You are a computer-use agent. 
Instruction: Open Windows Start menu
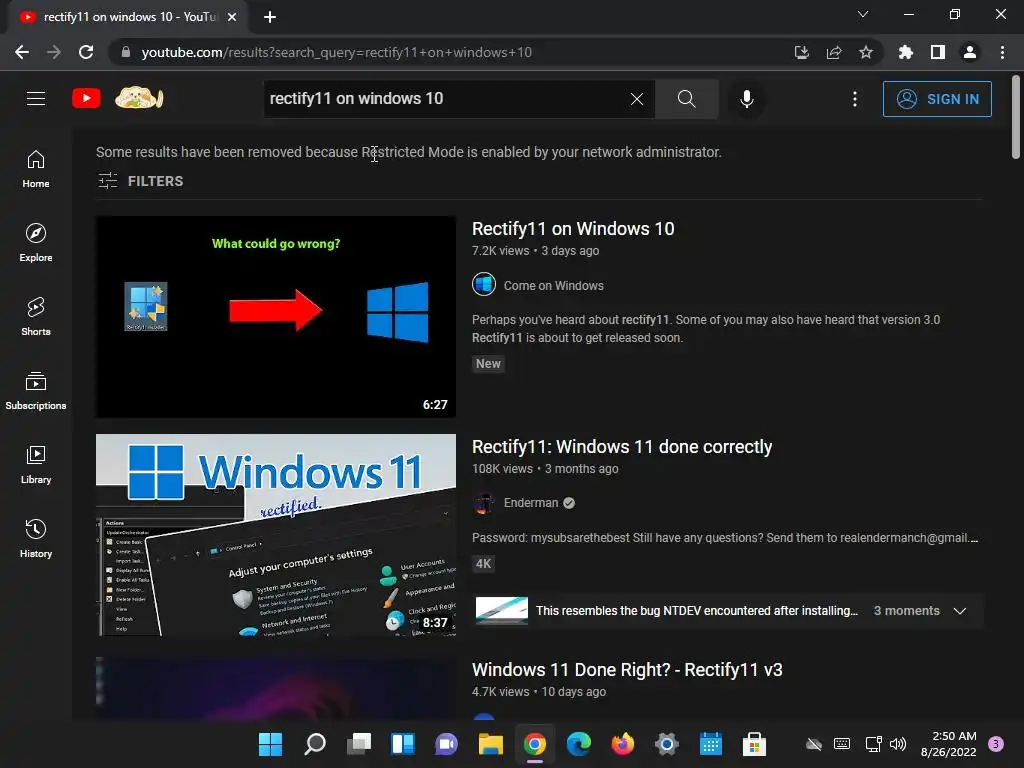pyautogui.click(x=270, y=744)
